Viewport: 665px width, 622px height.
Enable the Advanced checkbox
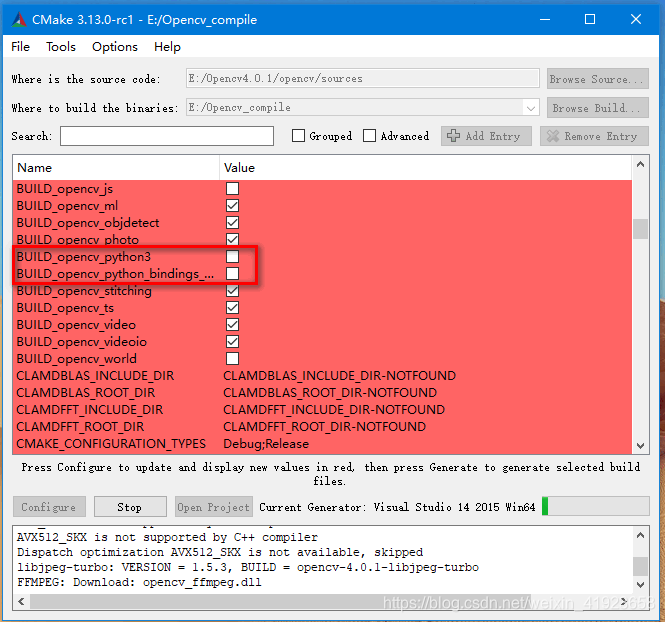[x=369, y=136]
